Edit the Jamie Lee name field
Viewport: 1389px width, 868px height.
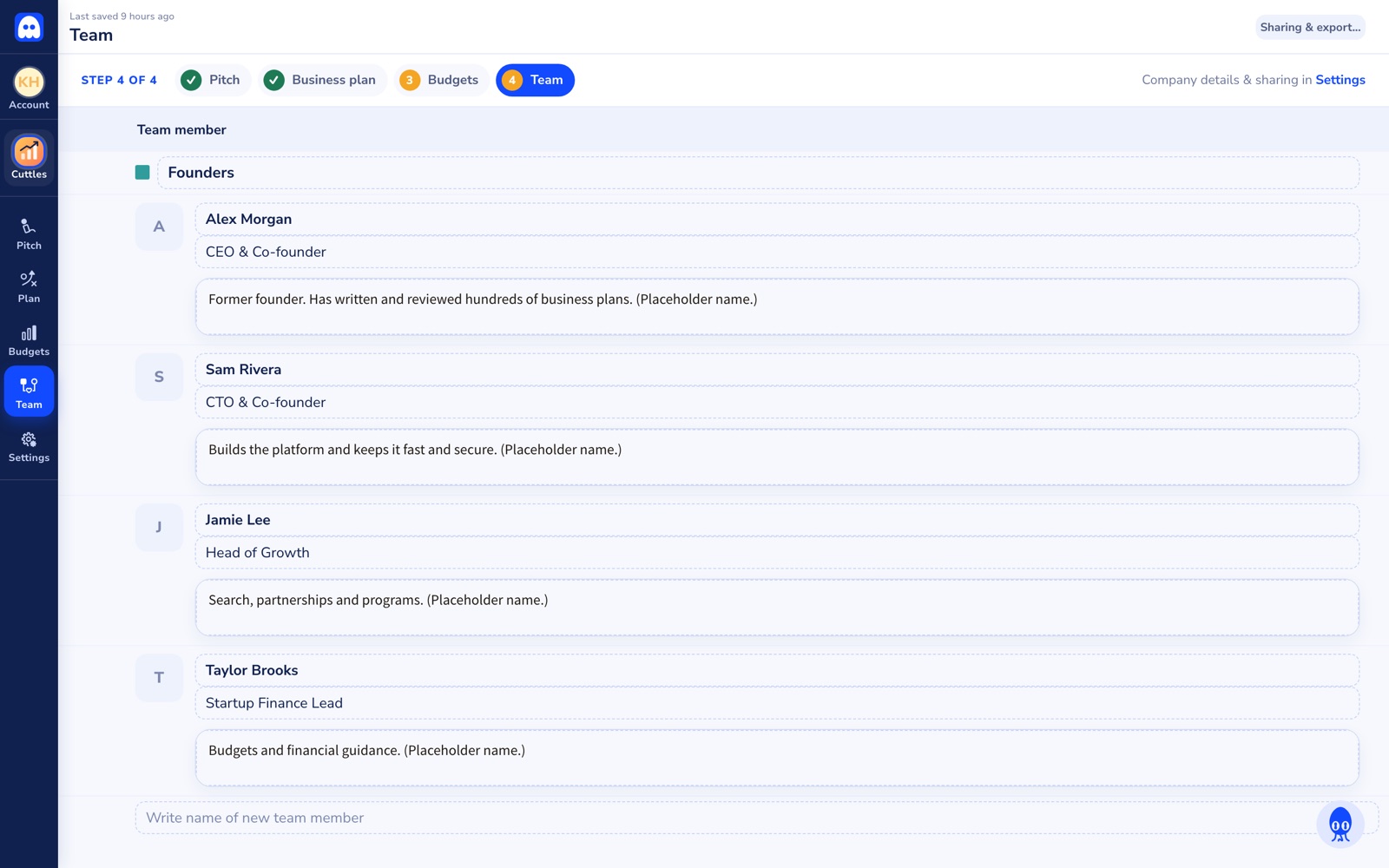click(777, 519)
